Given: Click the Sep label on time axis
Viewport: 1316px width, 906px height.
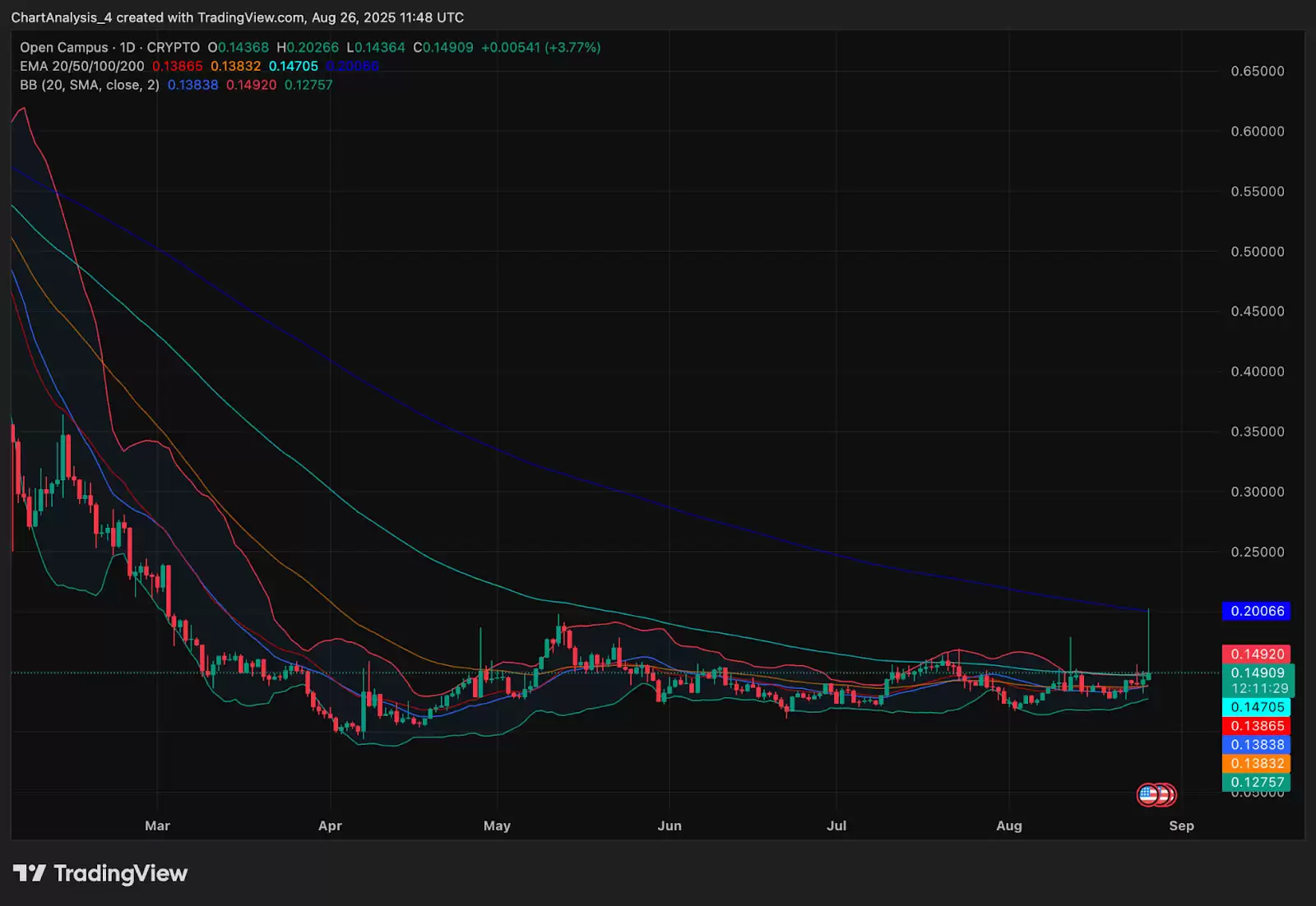Looking at the screenshot, I should 1181,825.
